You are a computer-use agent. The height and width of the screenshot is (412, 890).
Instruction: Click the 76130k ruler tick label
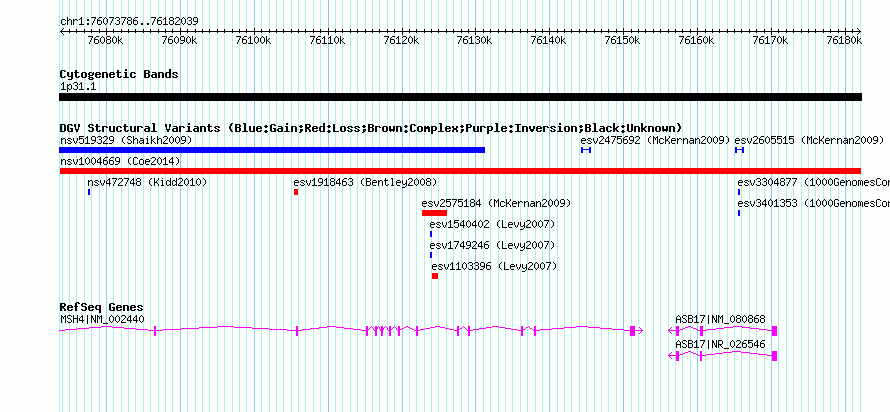475,40
